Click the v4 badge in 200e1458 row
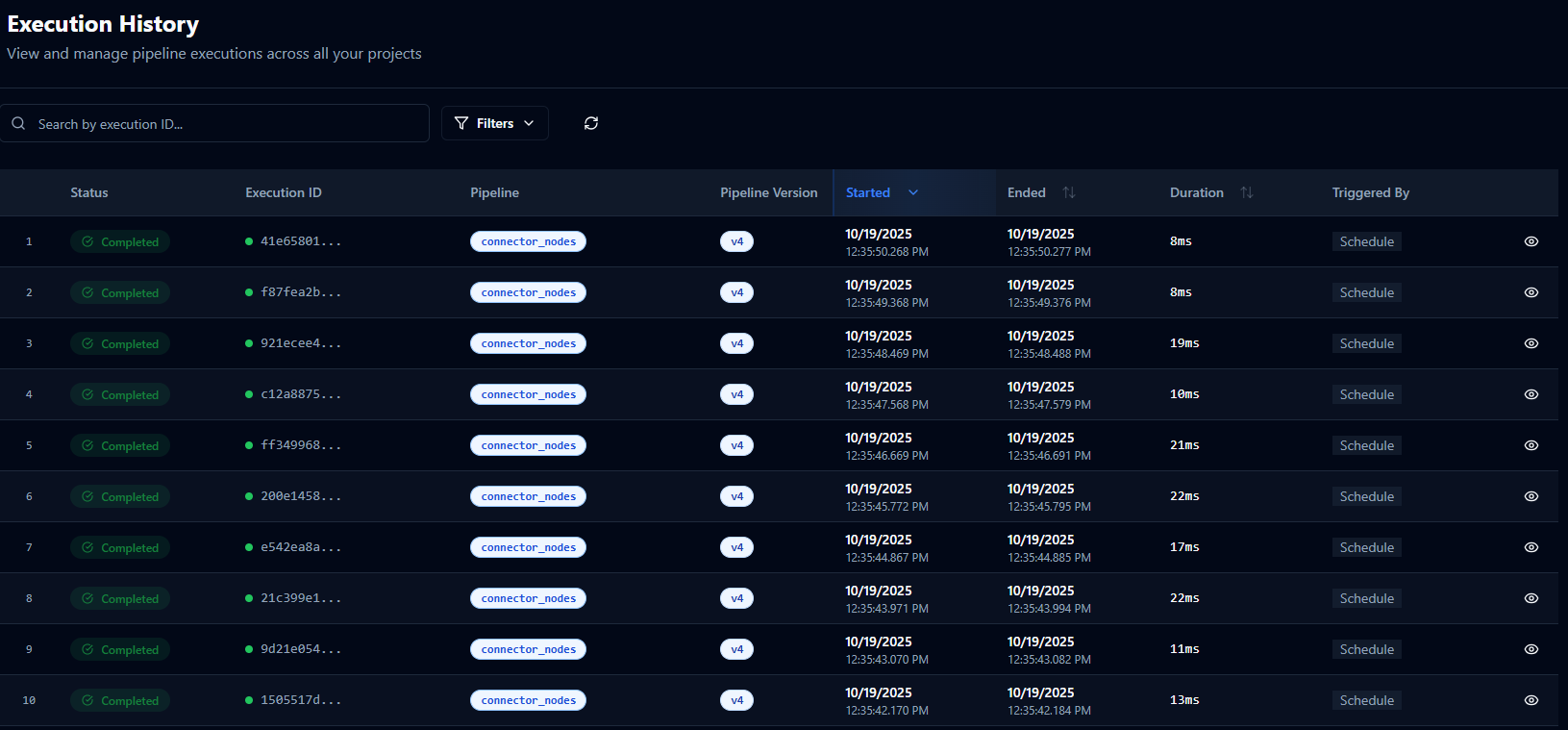This screenshot has height=730, width=1568. pos(736,496)
